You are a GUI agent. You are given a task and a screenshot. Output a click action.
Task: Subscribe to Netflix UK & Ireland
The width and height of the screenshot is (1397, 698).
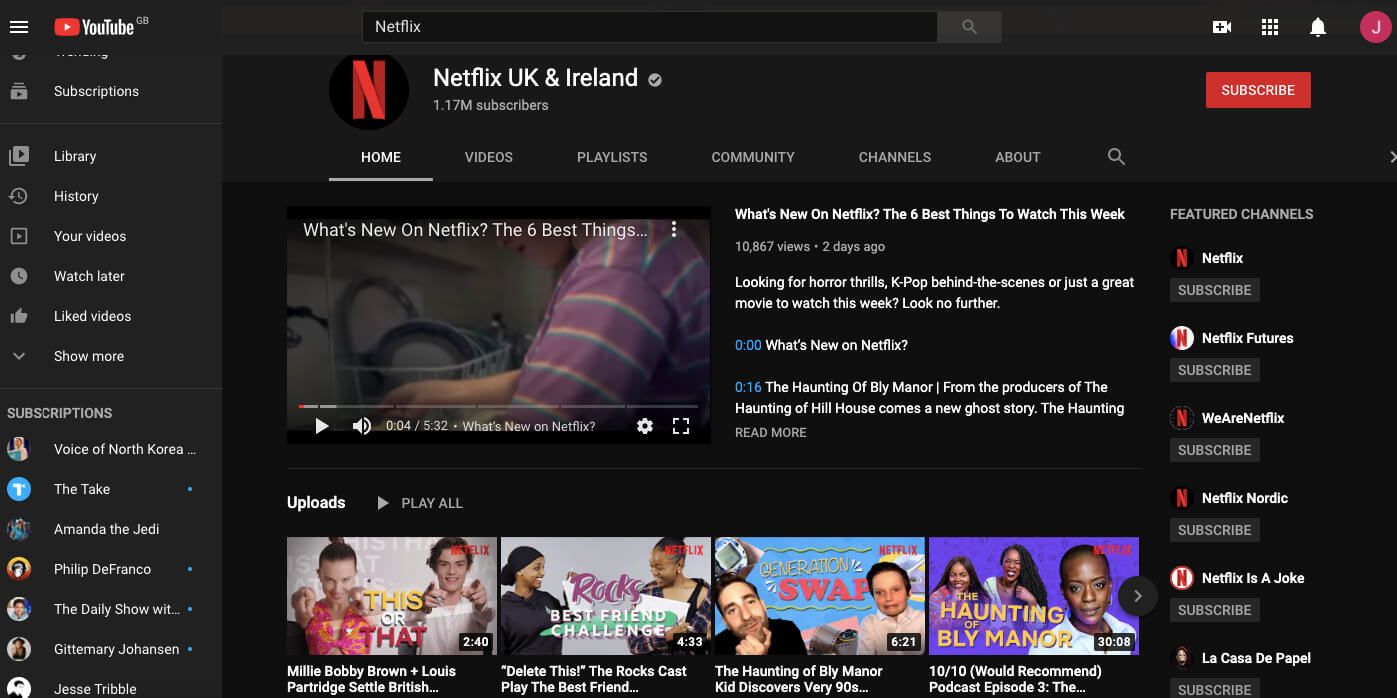pos(1258,89)
